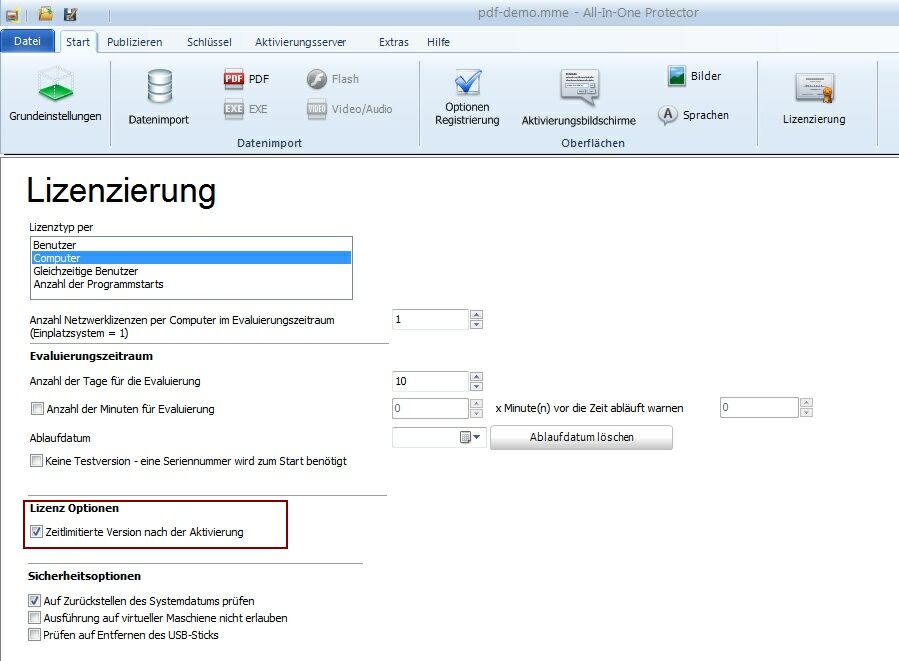
Task: Increase Netzwerklizenzen per Computer value
Action: point(476,314)
